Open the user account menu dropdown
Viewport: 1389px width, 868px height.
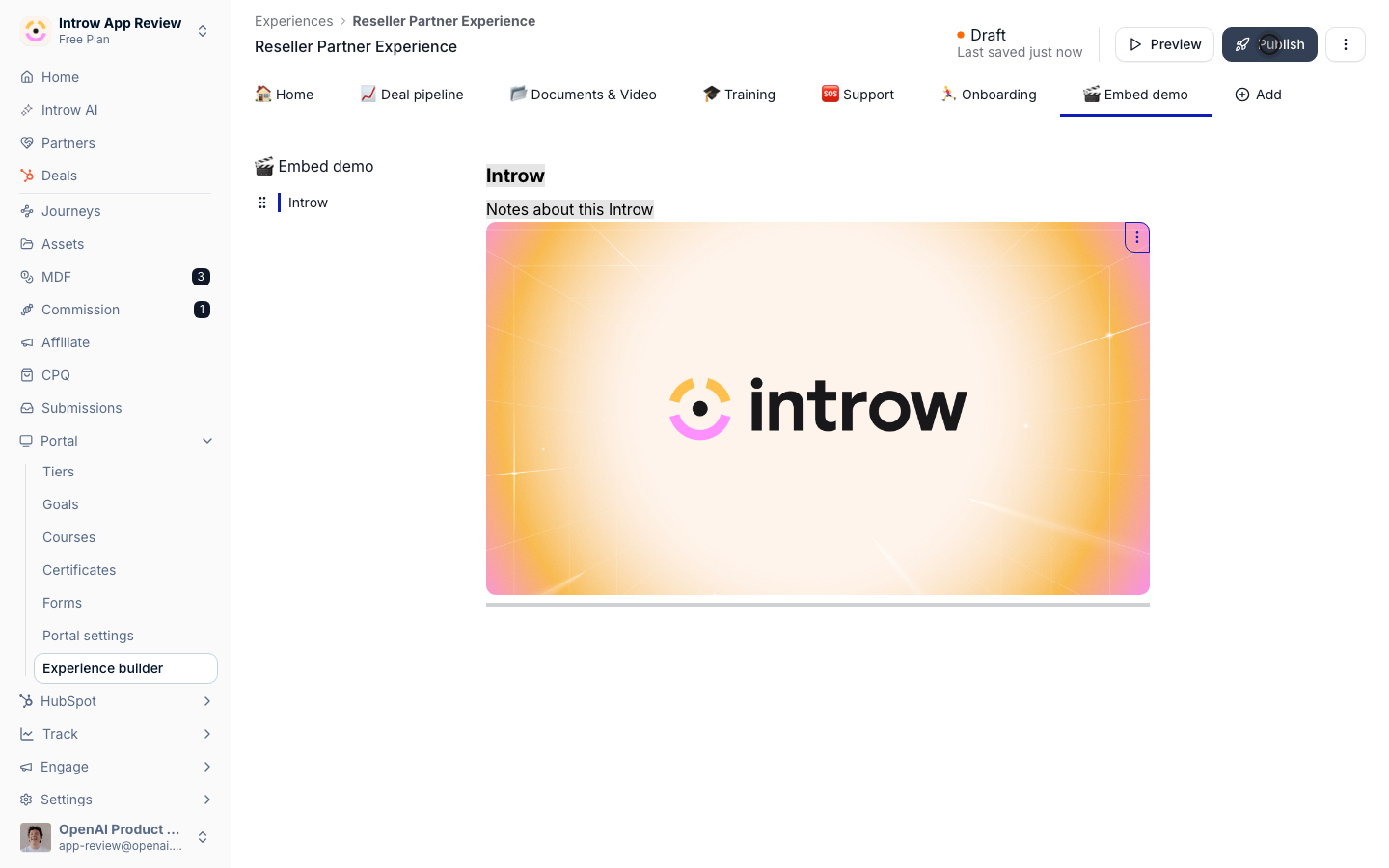coord(116,837)
